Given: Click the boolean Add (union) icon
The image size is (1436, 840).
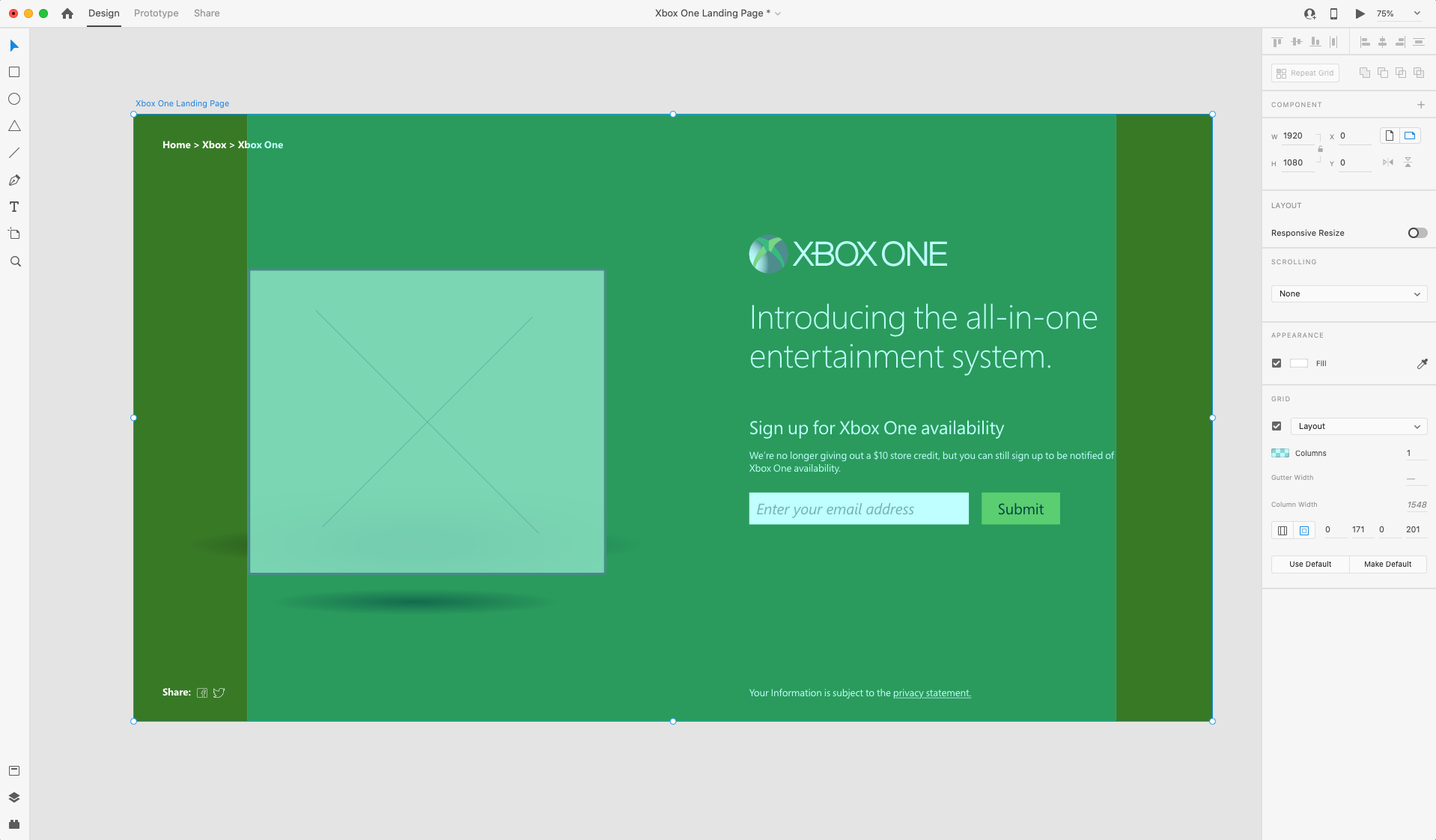Looking at the screenshot, I should [x=1365, y=73].
